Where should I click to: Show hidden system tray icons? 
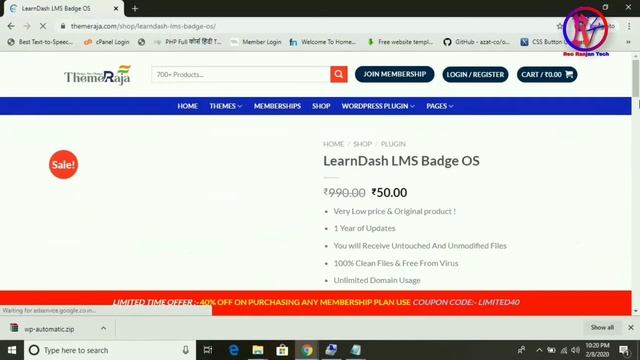click(539, 350)
